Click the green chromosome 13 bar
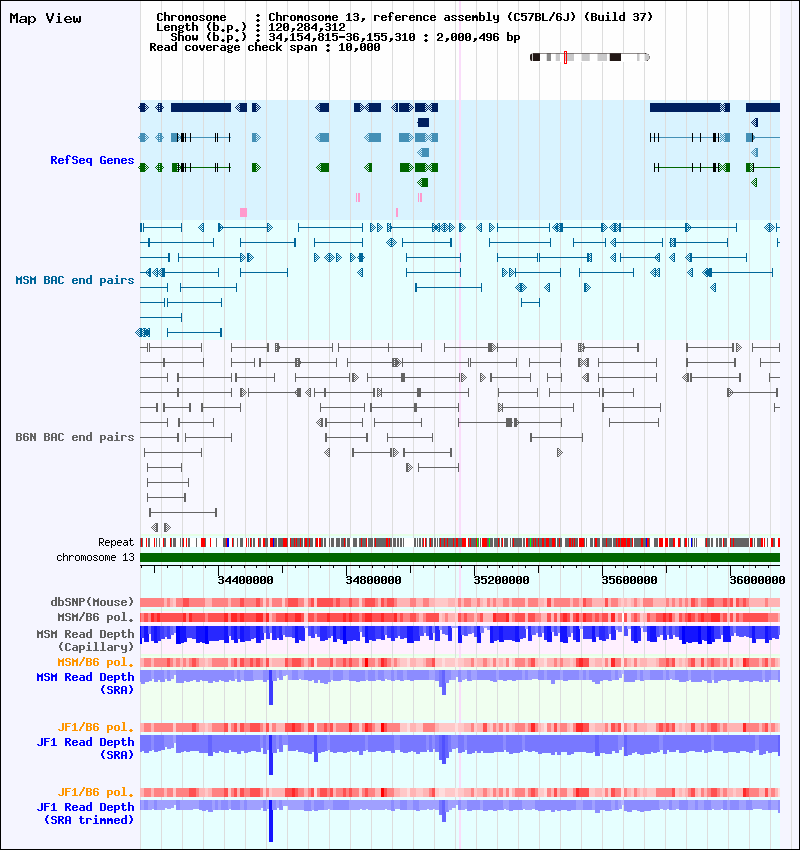The image size is (800, 850). pyautogui.click(x=460, y=557)
